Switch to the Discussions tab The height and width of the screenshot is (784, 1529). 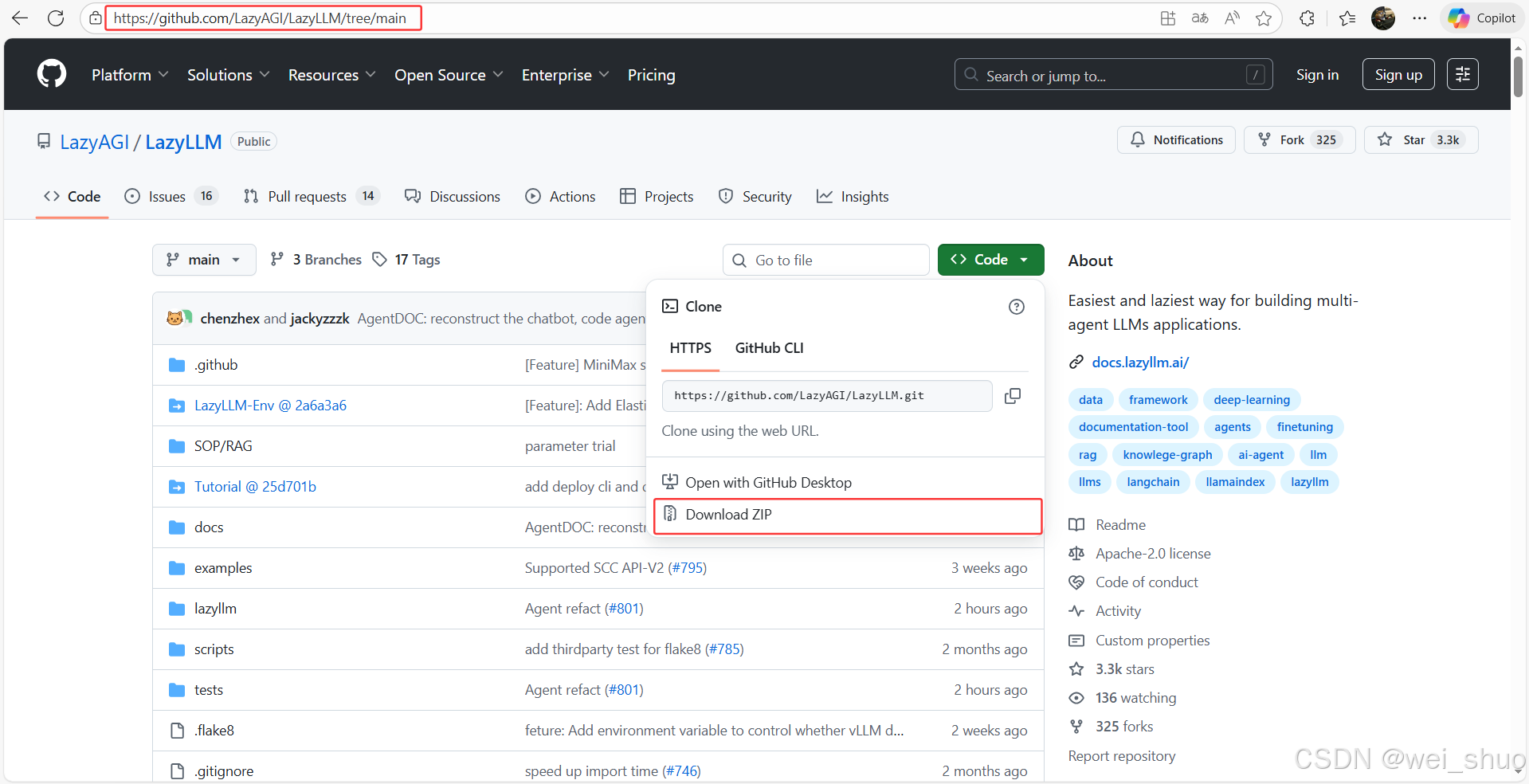452,197
